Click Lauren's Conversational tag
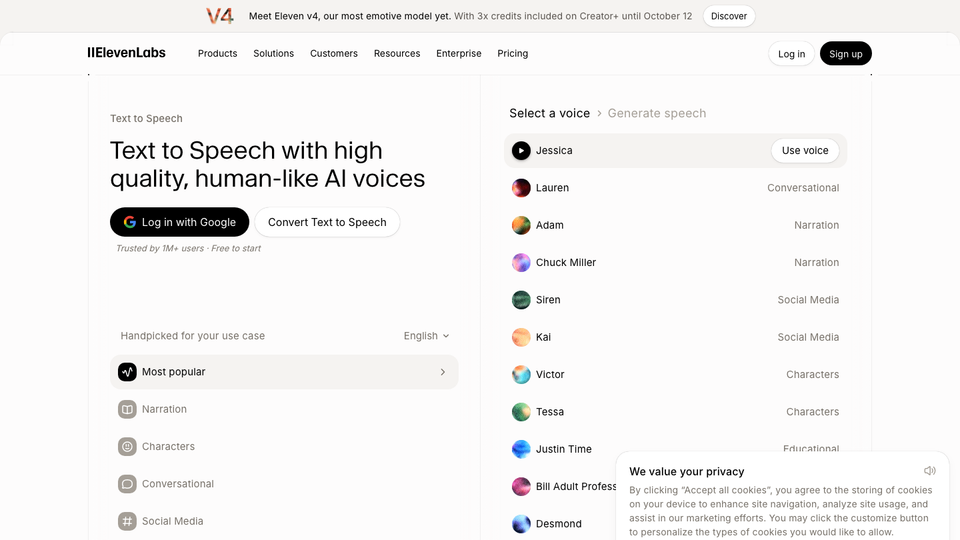960x540 pixels. [x=803, y=188]
